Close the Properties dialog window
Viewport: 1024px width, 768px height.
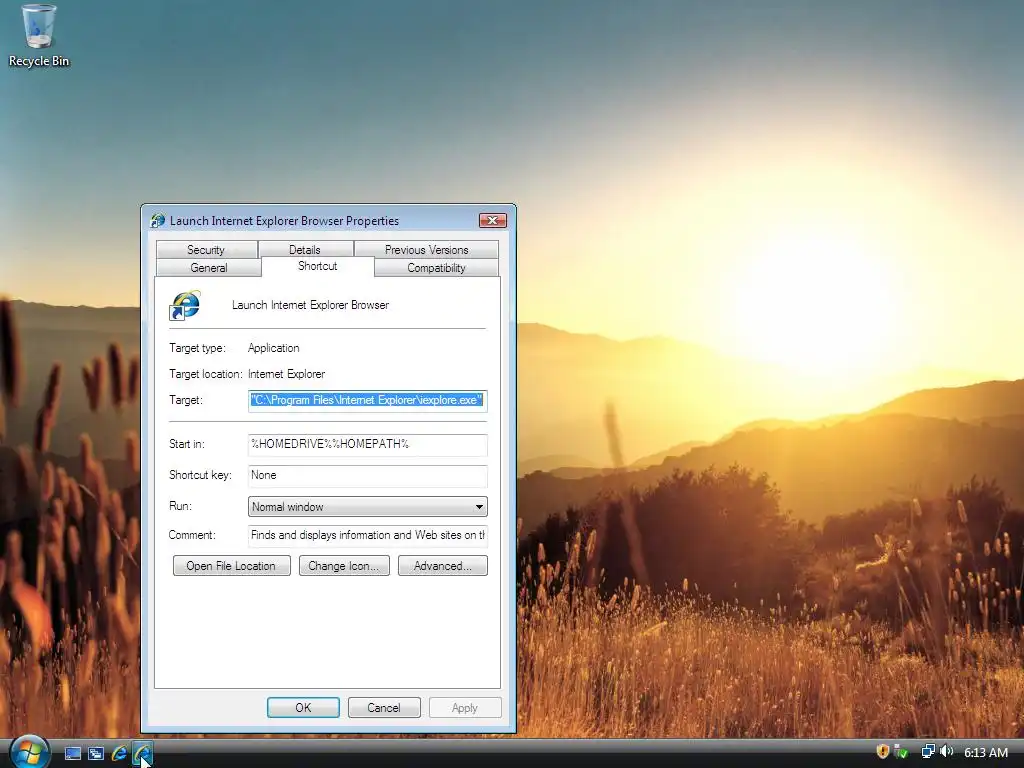click(492, 221)
